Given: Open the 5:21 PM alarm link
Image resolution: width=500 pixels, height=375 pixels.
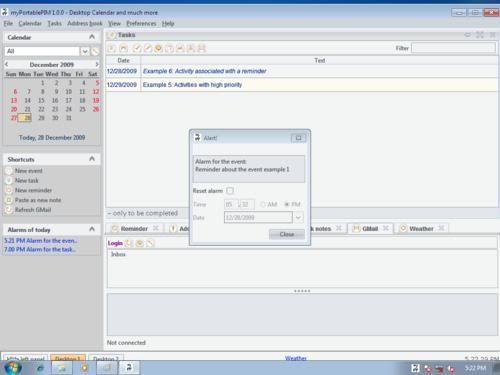Looking at the screenshot, I should click(41, 241).
